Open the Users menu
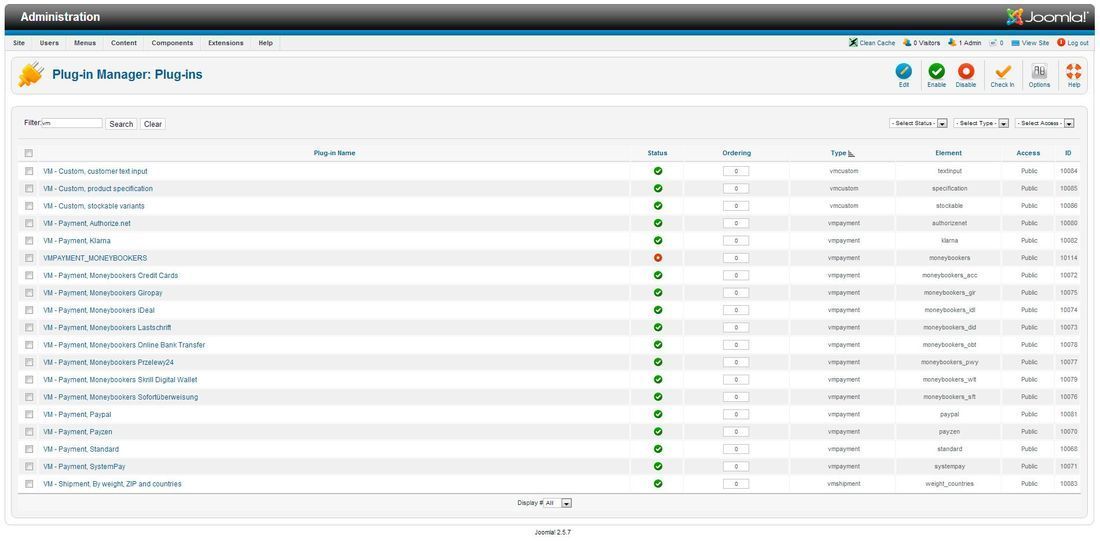This screenshot has height=542, width=1100. click(x=49, y=43)
